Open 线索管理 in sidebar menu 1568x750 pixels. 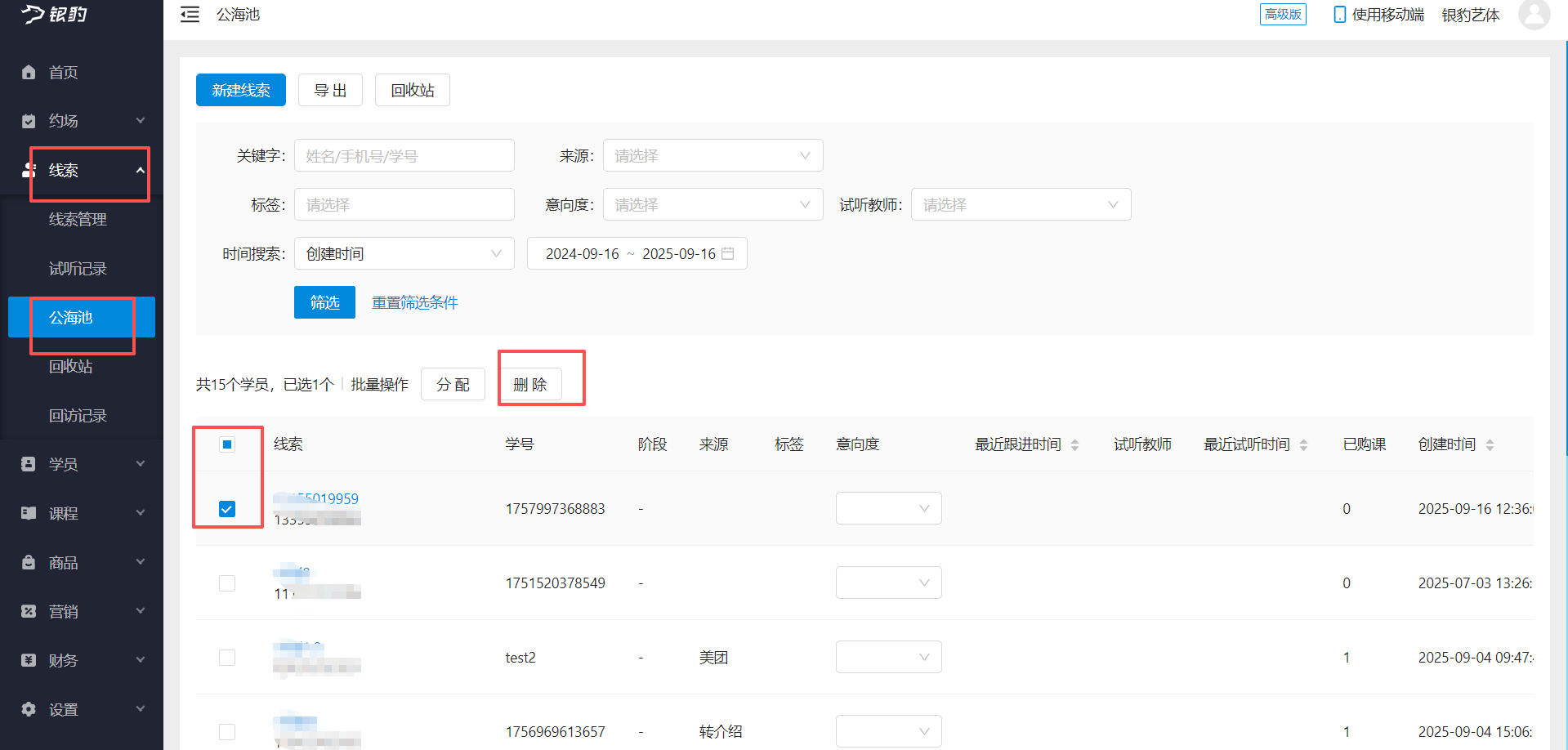(78, 219)
